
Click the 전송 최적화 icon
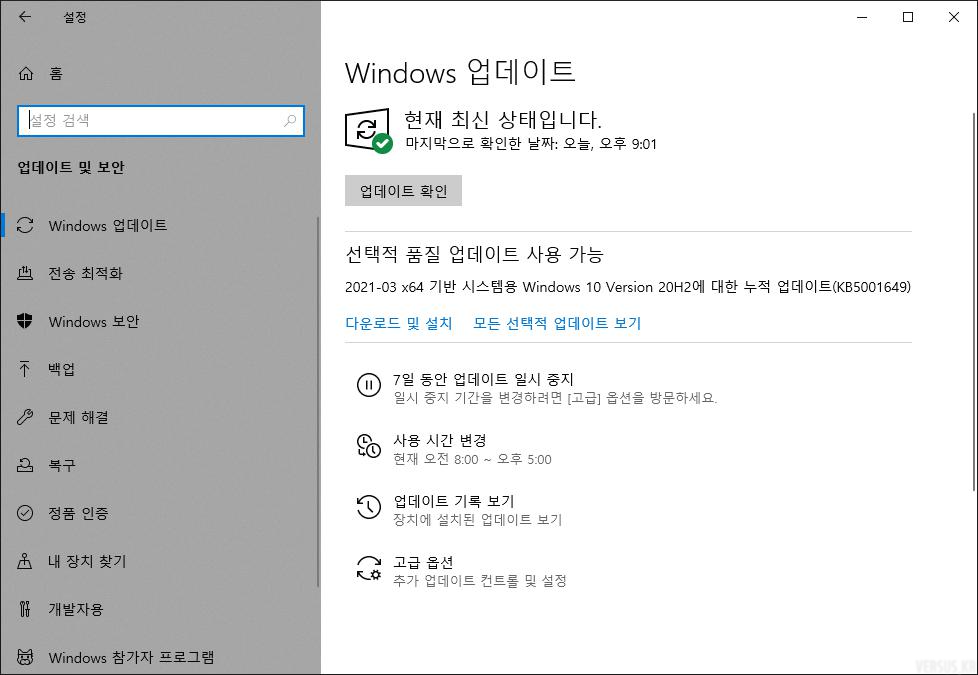[25, 273]
